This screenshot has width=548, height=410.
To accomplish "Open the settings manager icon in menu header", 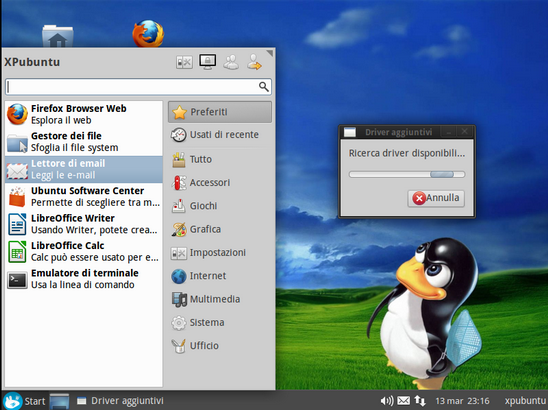I will pyautogui.click(x=184, y=62).
